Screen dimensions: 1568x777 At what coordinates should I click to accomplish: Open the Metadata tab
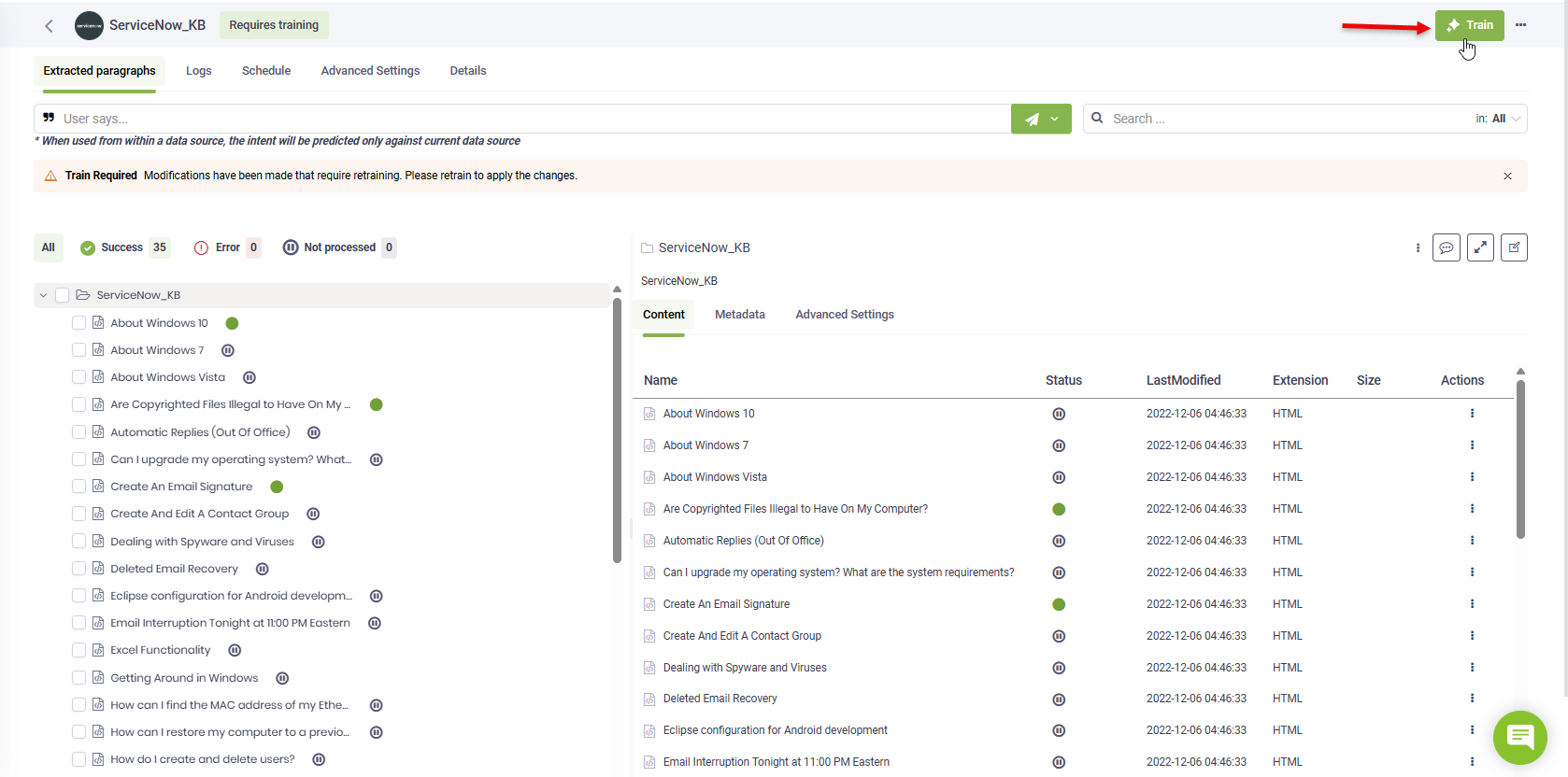pyautogui.click(x=739, y=315)
